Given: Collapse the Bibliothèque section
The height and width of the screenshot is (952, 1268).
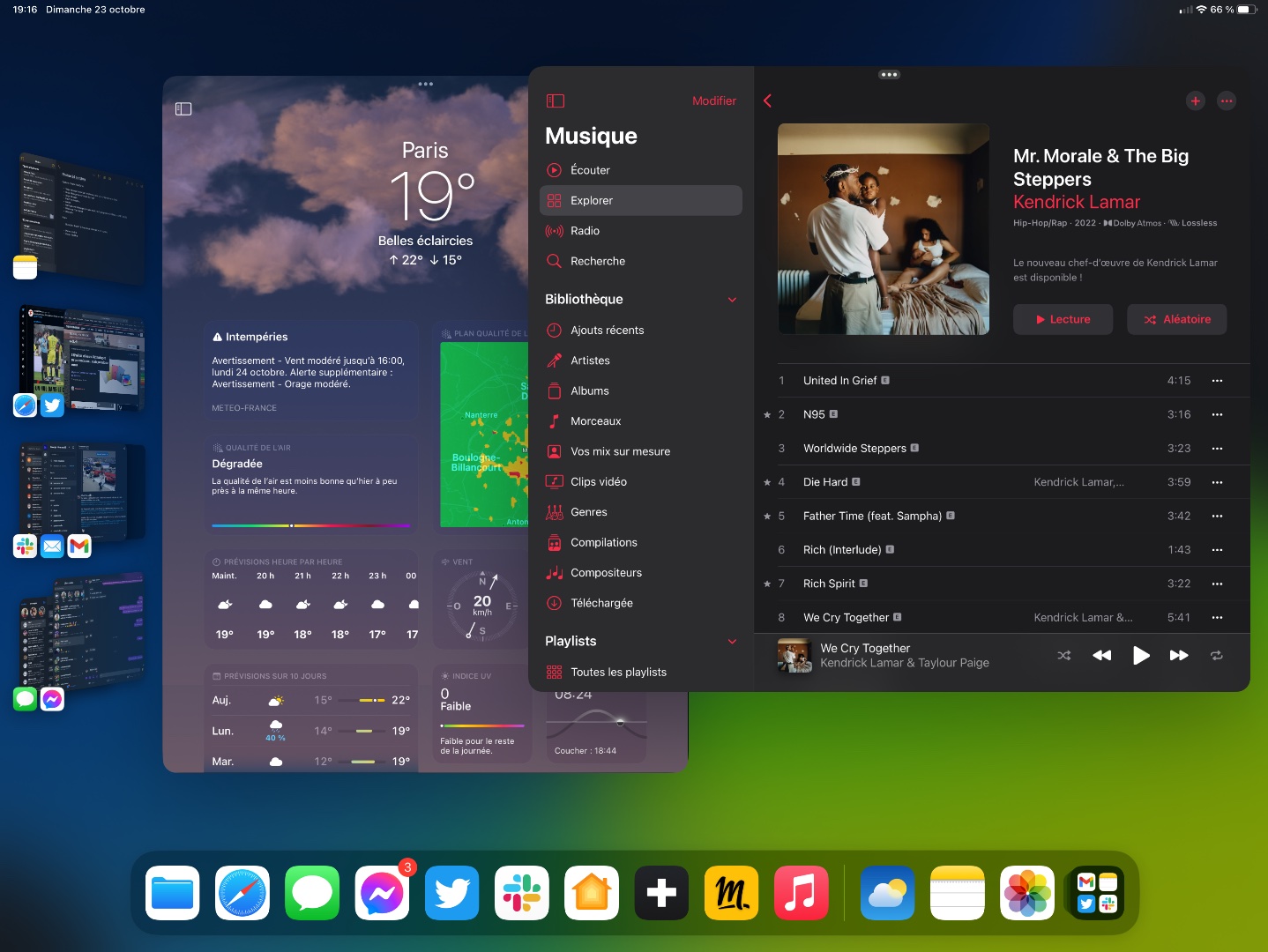Looking at the screenshot, I should pos(732,300).
